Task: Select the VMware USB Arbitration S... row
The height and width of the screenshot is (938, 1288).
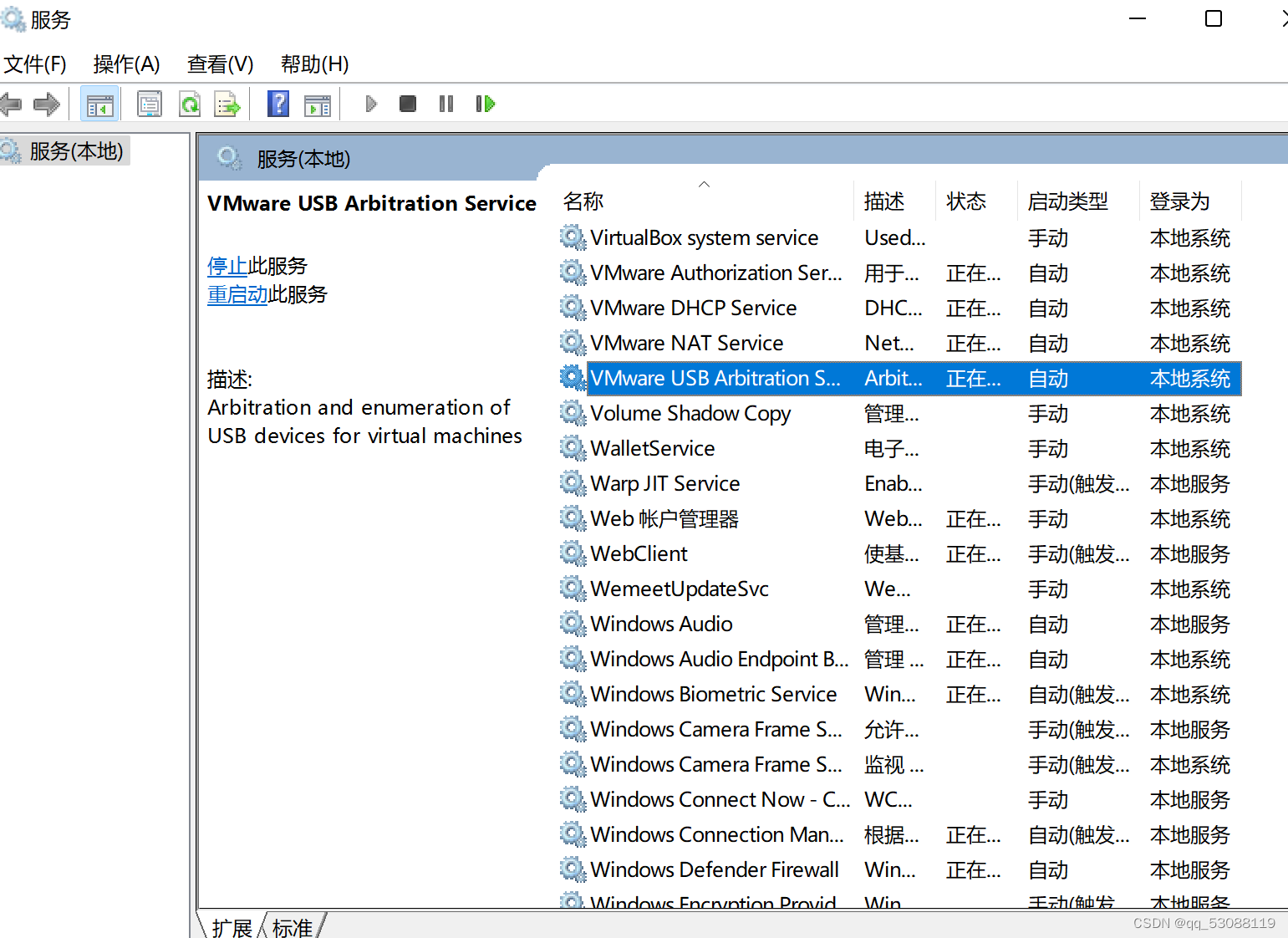Action: [900, 379]
